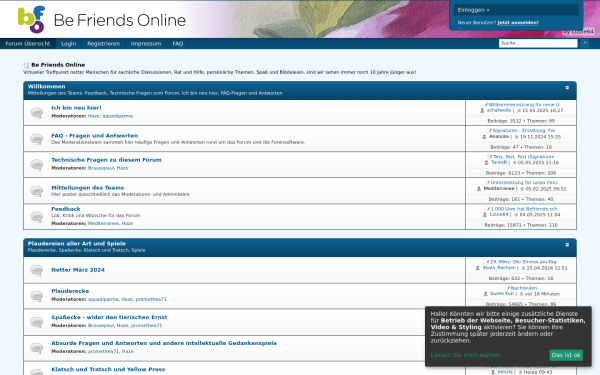Screen dimensions: 600x375
Task: Click forum icon beside Plauderecke
Action: coord(37,296)
